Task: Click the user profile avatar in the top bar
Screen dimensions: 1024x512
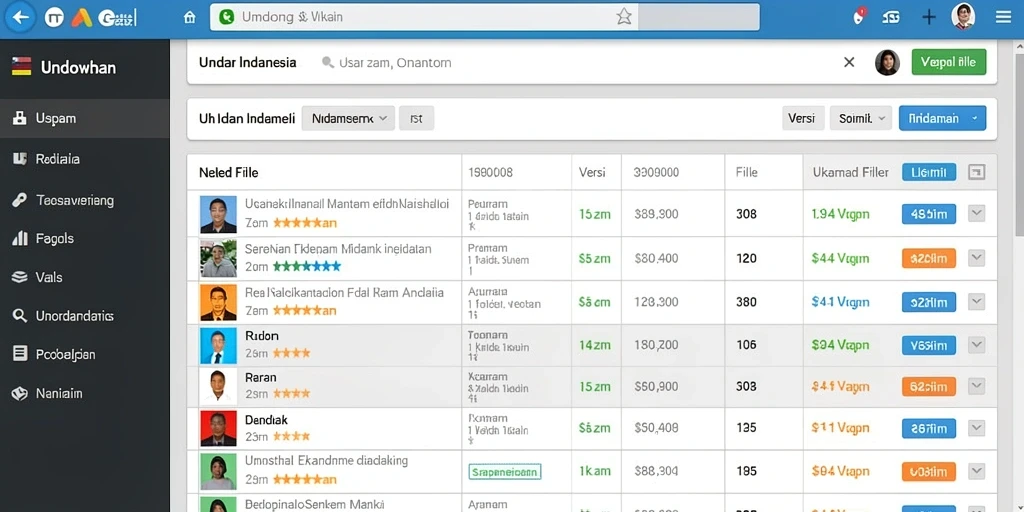Action: click(x=963, y=16)
